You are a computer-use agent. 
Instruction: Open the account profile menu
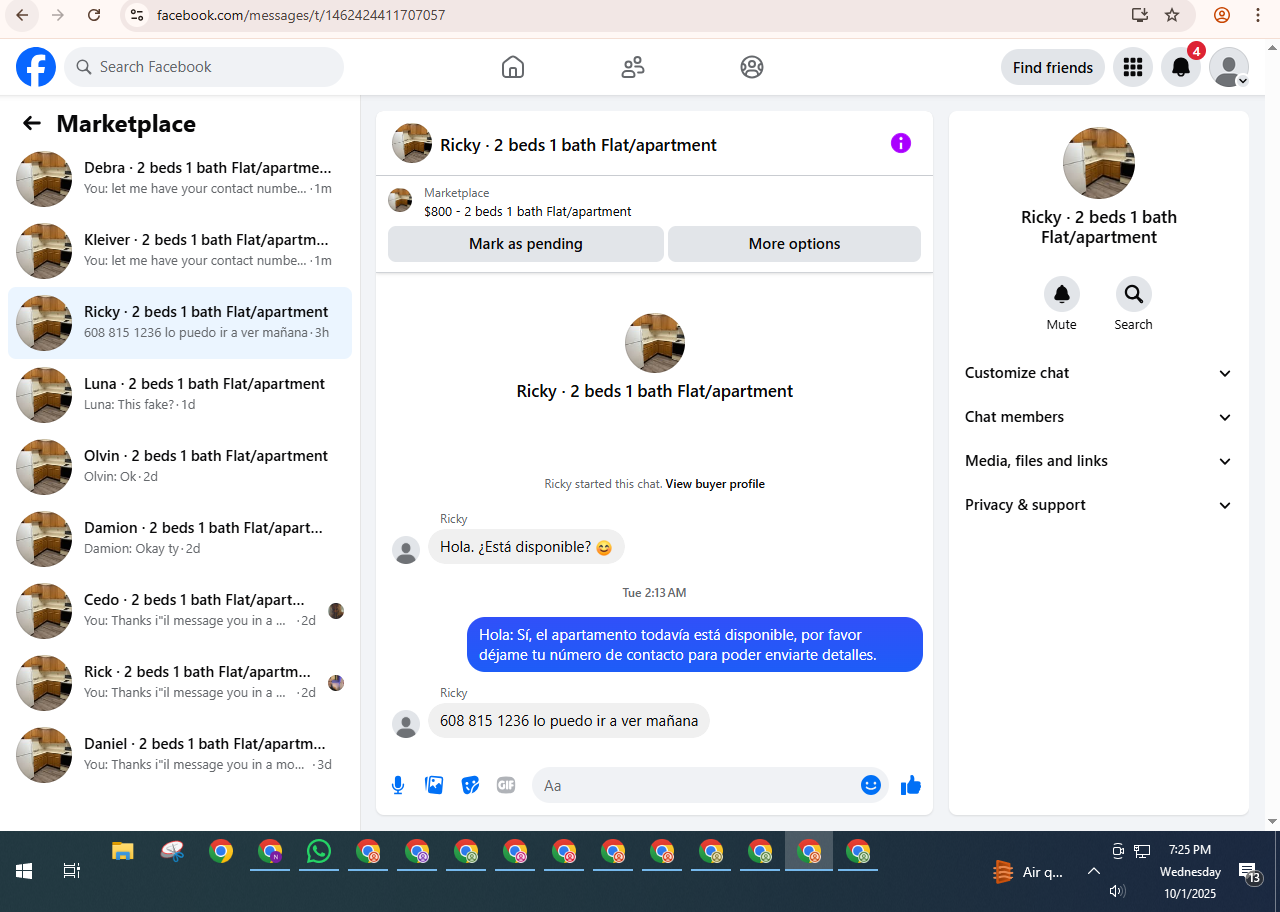pyautogui.click(x=1229, y=67)
